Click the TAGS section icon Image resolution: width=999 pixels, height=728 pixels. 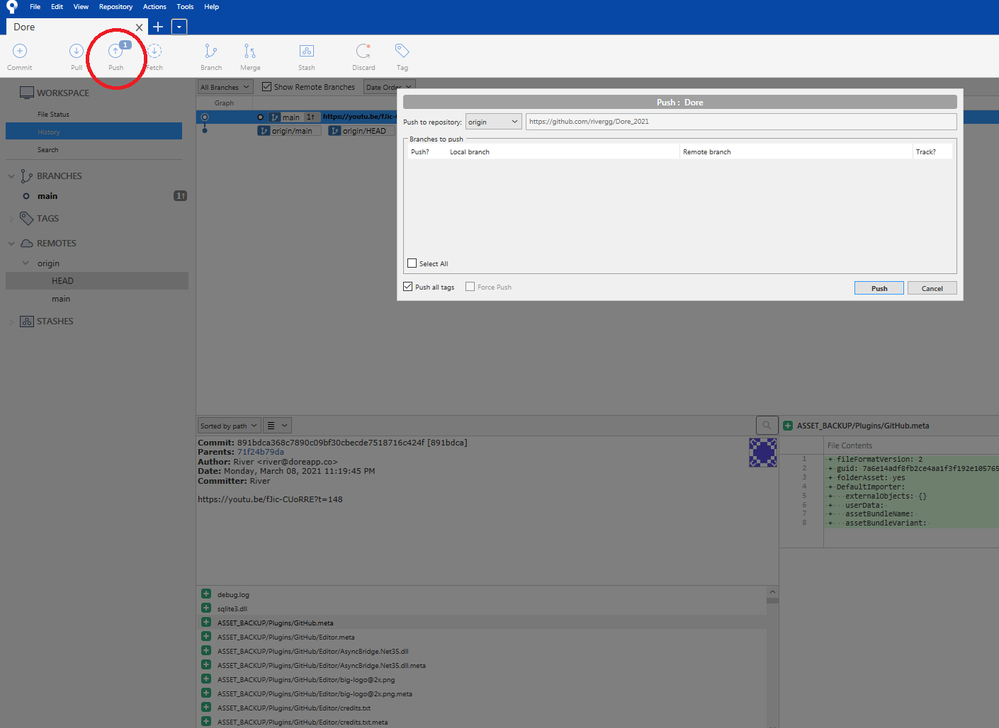pos(26,218)
